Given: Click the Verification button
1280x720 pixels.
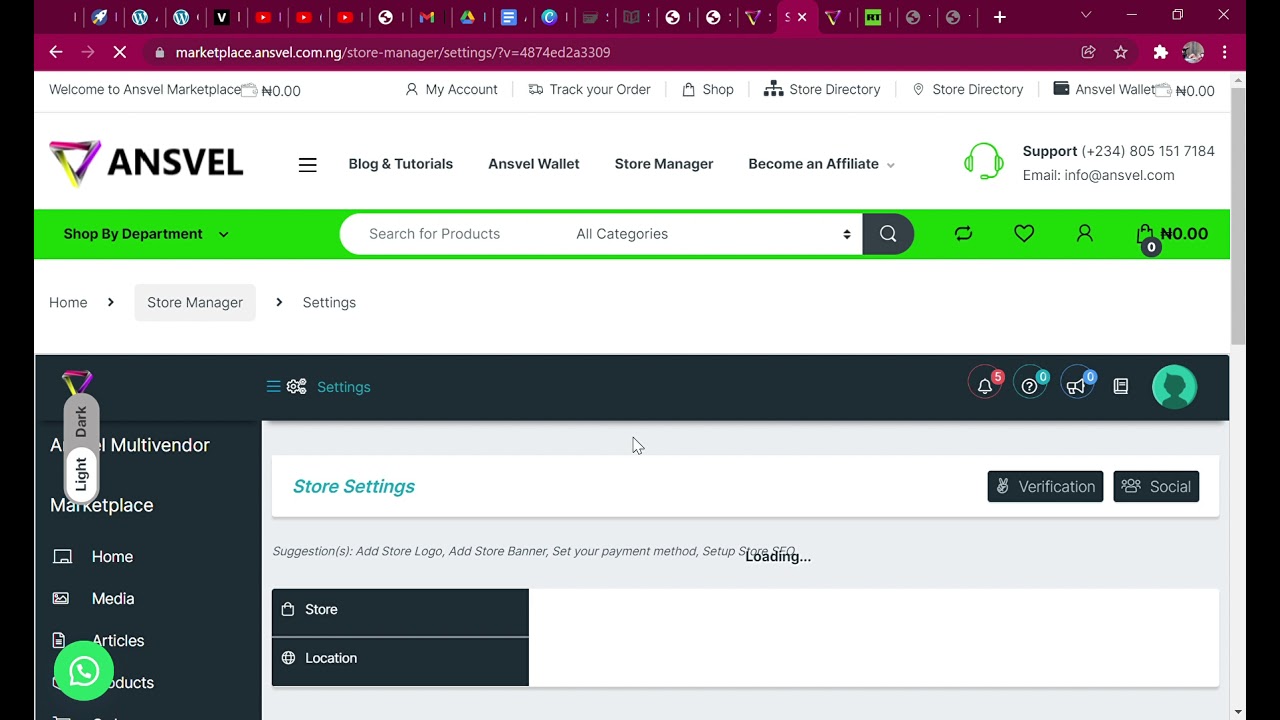Looking at the screenshot, I should (x=1045, y=487).
